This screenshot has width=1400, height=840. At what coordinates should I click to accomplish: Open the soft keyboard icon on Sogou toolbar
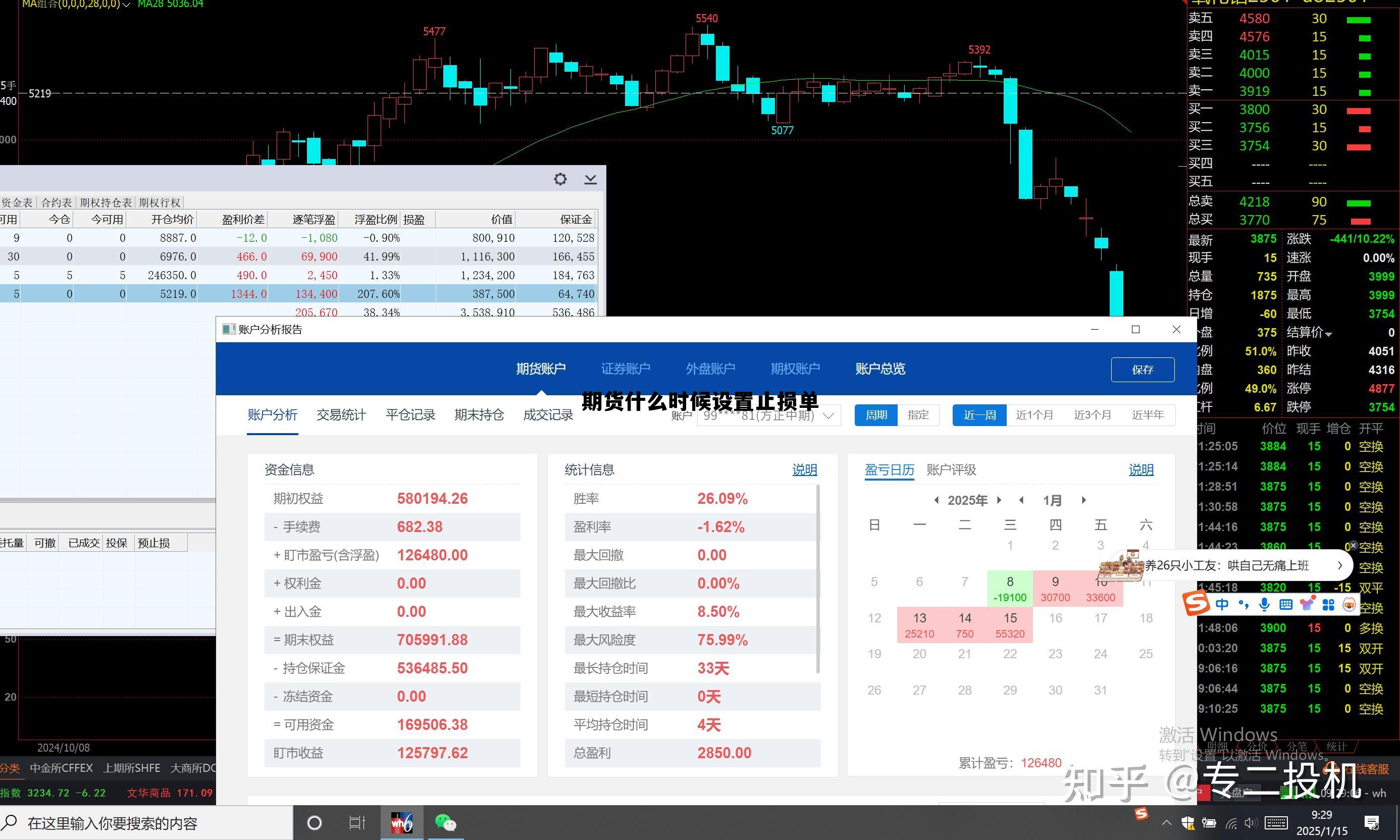1285,604
